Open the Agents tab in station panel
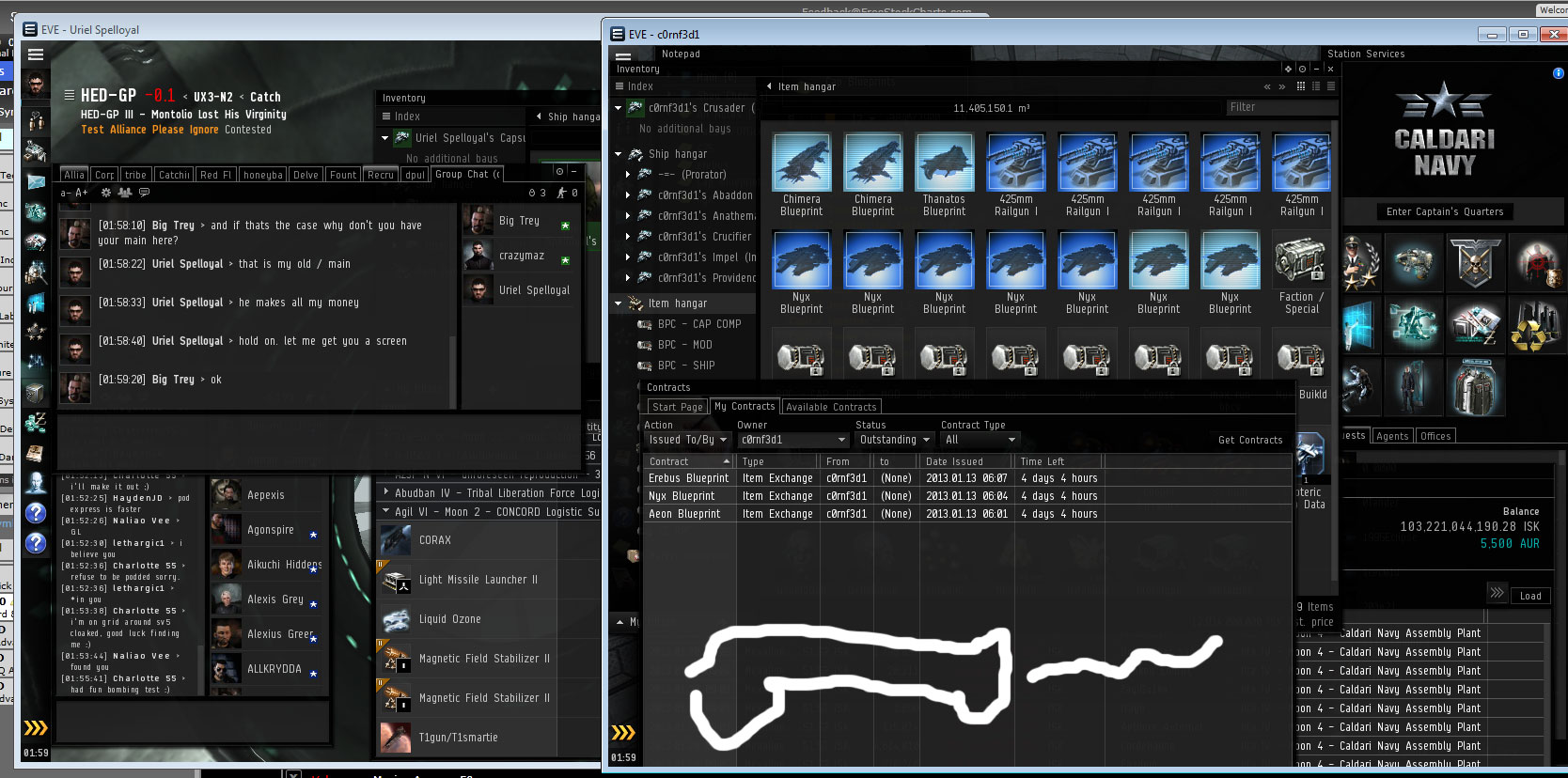The image size is (1568, 778). [x=1392, y=436]
